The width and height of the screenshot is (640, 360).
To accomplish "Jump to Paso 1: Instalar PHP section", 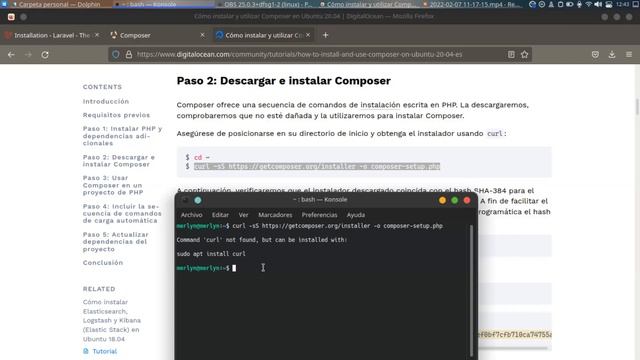I will tap(122, 136).
